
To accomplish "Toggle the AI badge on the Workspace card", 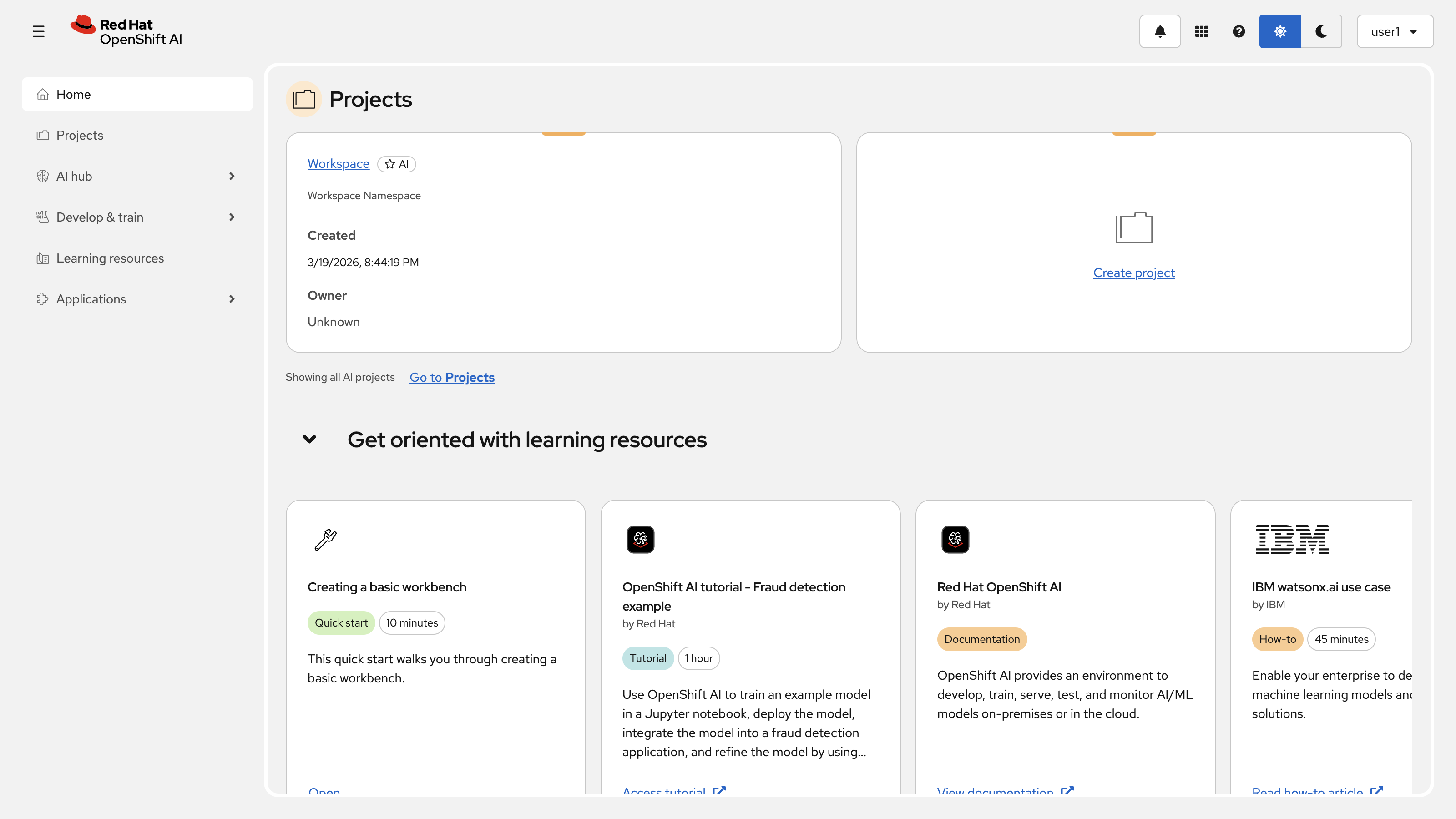I will pyautogui.click(x=396, y=164).
